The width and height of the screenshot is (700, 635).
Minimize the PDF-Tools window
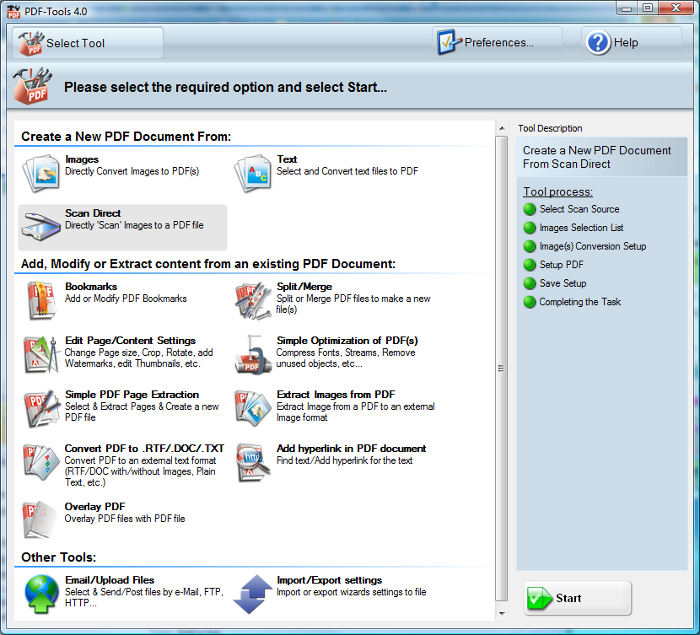(627, 8)
